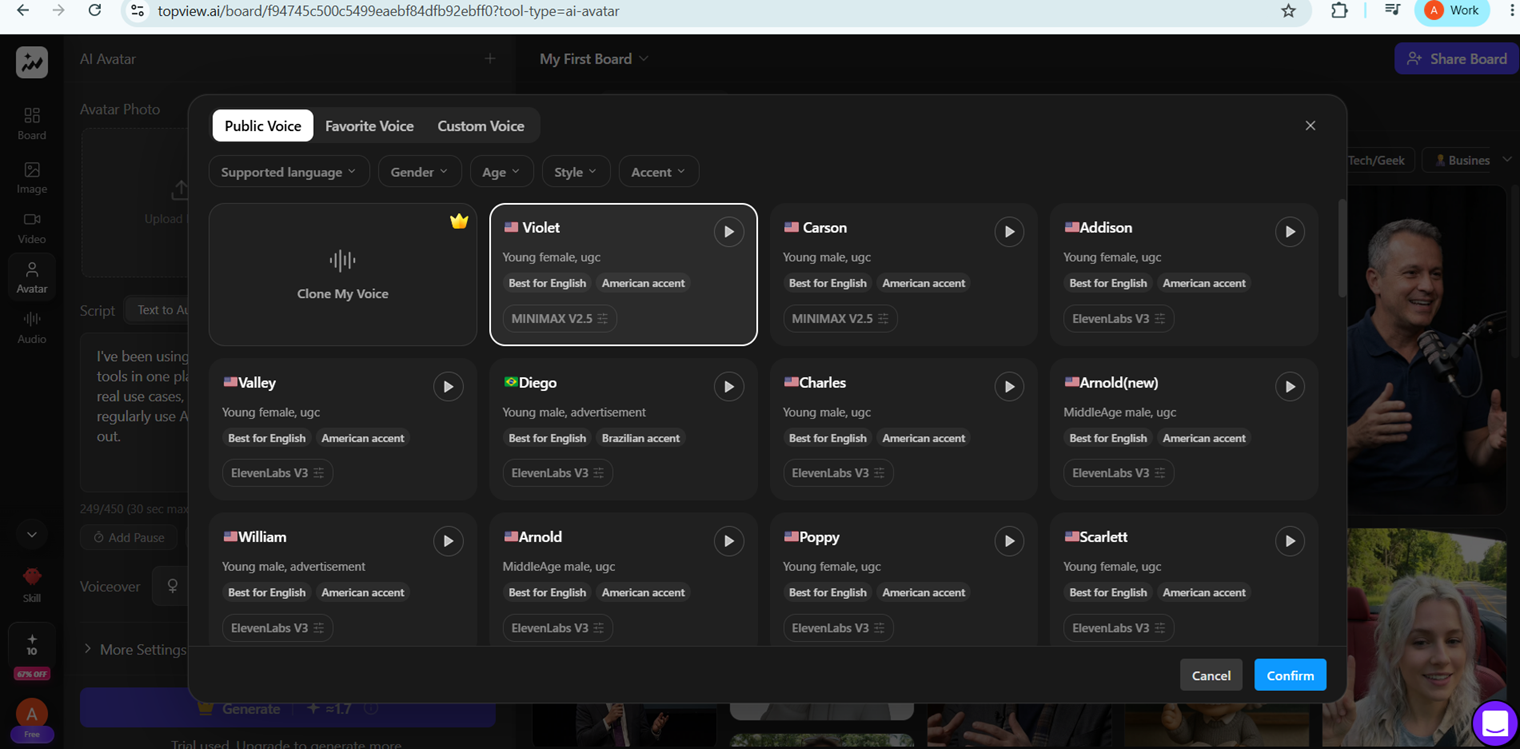Open the Age filter dropdown

click(x=501, y=172)
